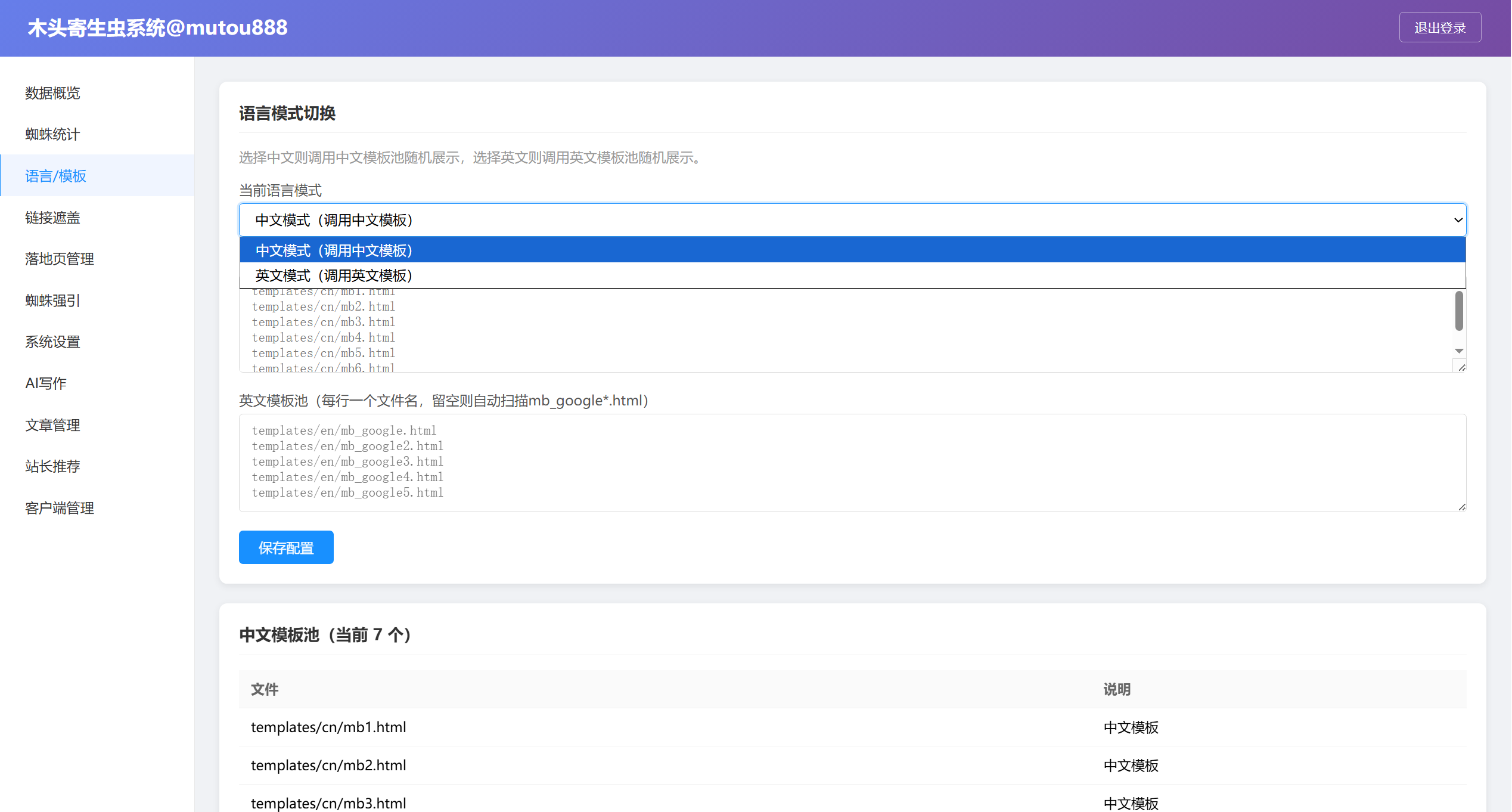This screenshot has width=1512, height=812.
Task: Click the 保存配置 button
Action: coord(286,547)
